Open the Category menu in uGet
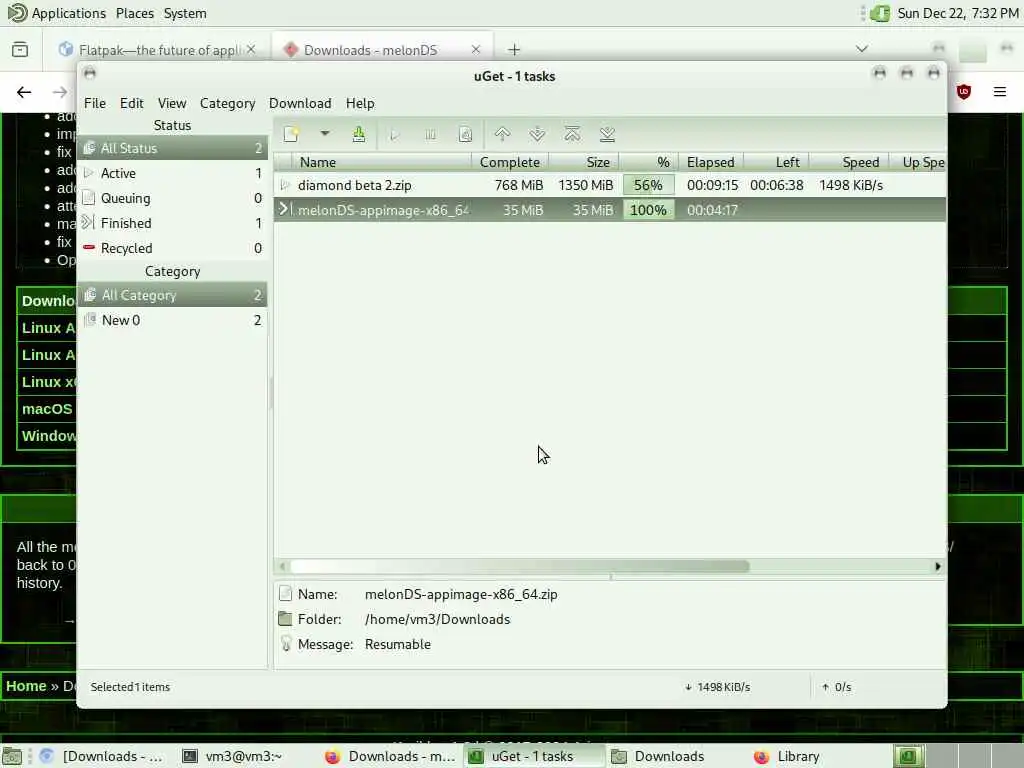The image size is (1024, 768). (227, 103)
